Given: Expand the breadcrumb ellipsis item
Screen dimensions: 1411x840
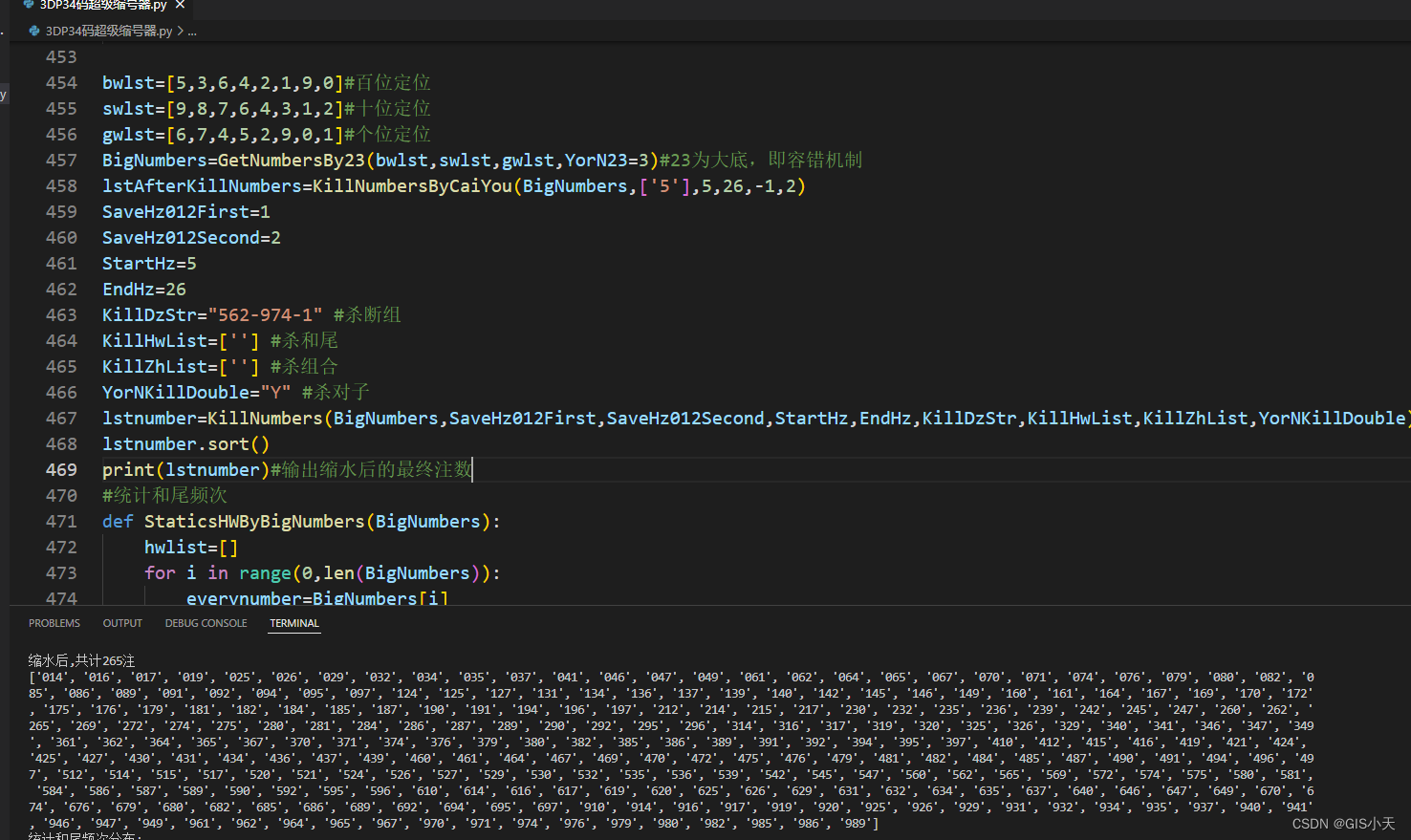Looking at the screenshot, I should 192,31.
